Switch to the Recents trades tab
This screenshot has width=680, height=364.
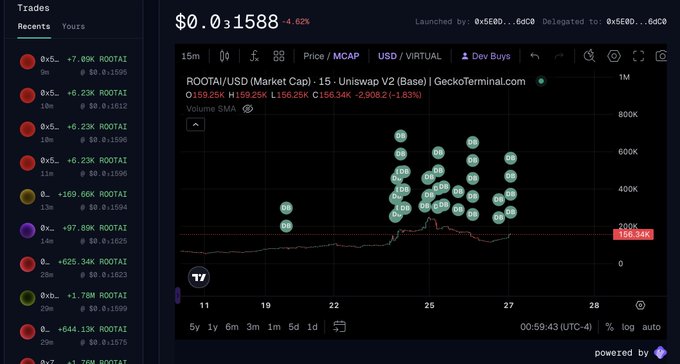[x=34, y=26]
